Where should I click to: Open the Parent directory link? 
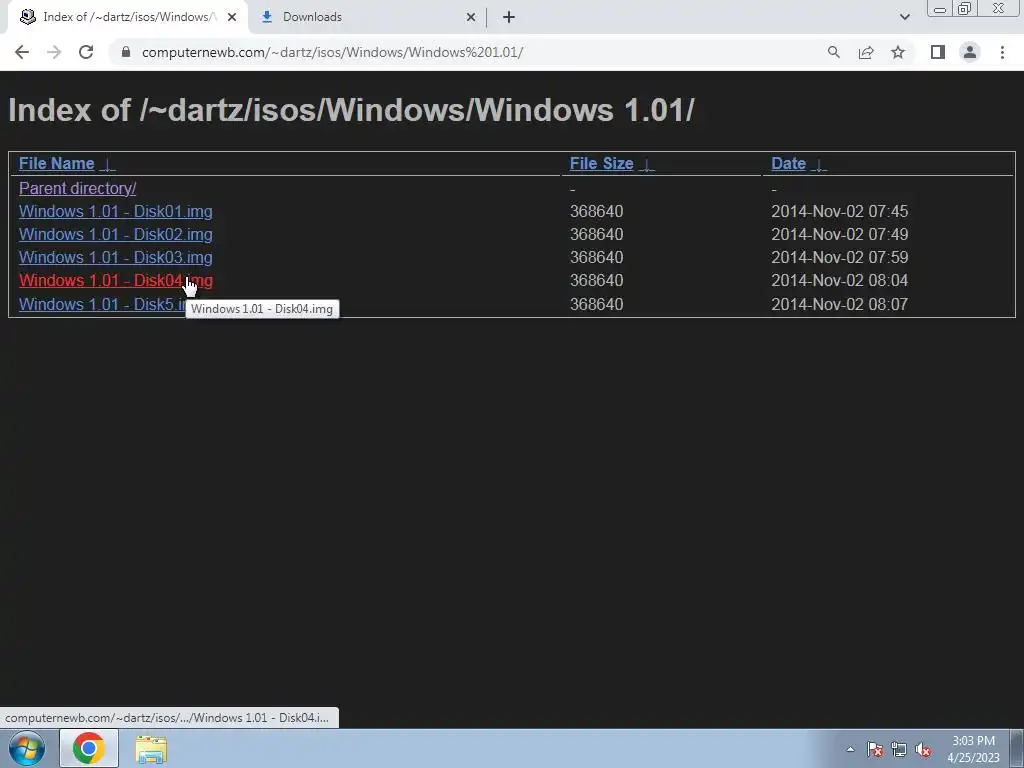tap(78, 188)
